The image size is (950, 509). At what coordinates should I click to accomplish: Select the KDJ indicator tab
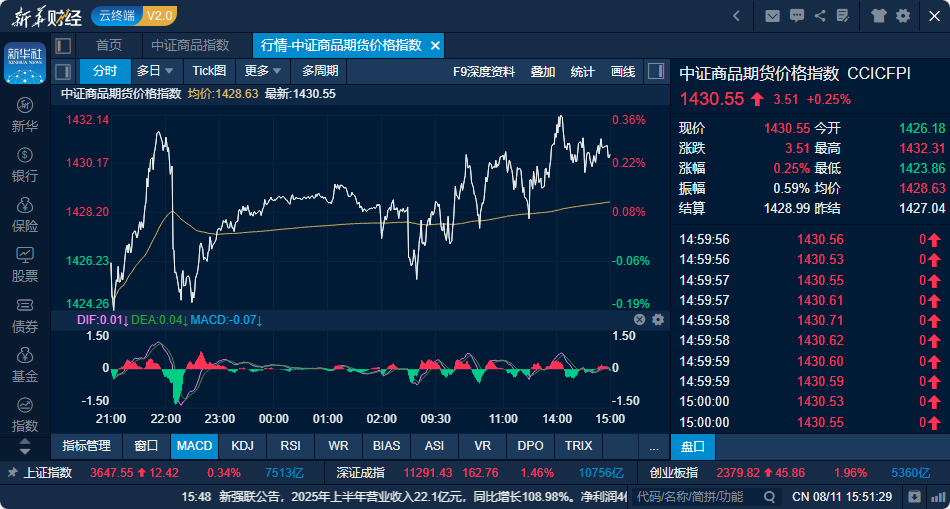click(x=242, y=447)
